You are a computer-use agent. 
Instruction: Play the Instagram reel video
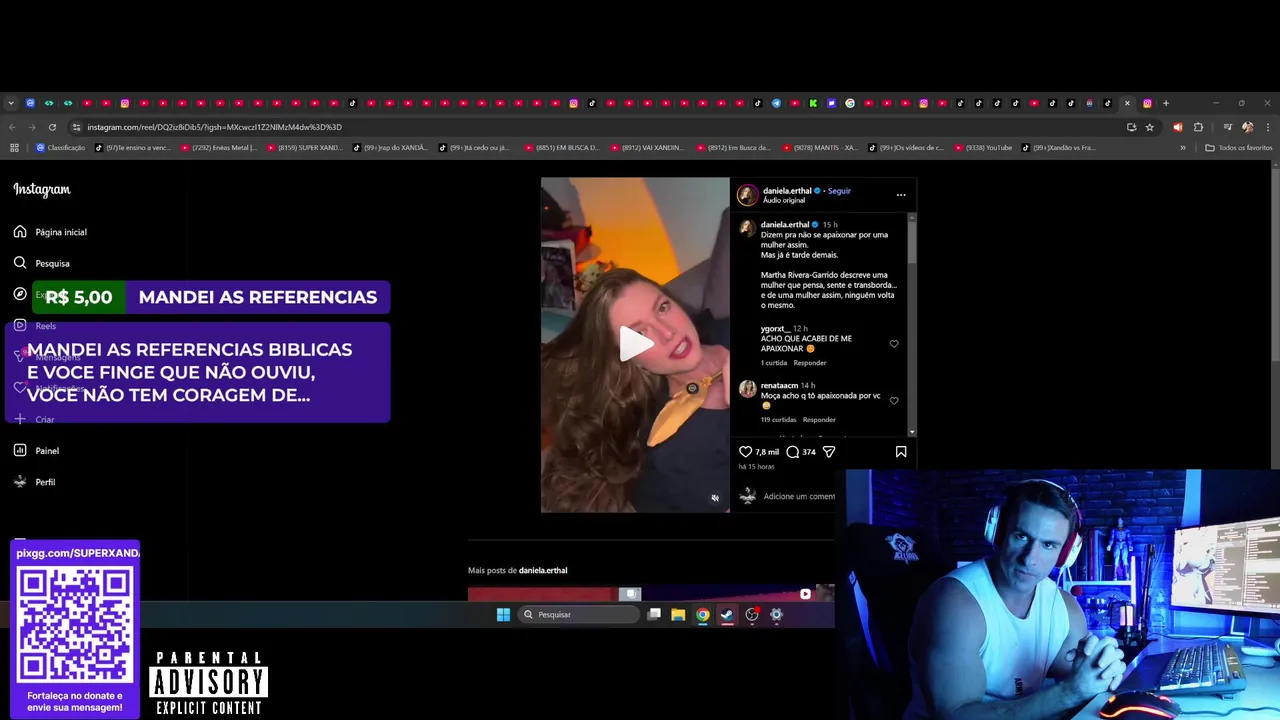pyautogui.click(x=635, y=344)
